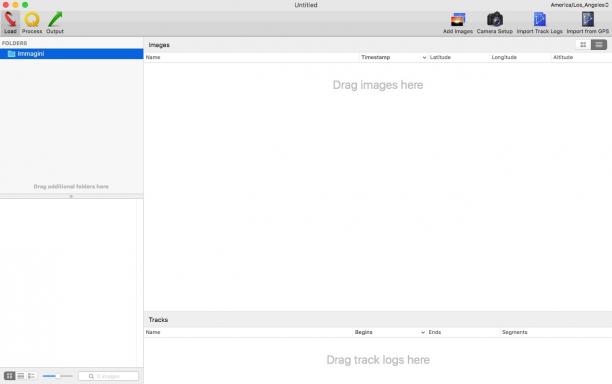The height and width of the screenshot is (384, 612).
Task: Open the Process step
Action: coord(32,23)
